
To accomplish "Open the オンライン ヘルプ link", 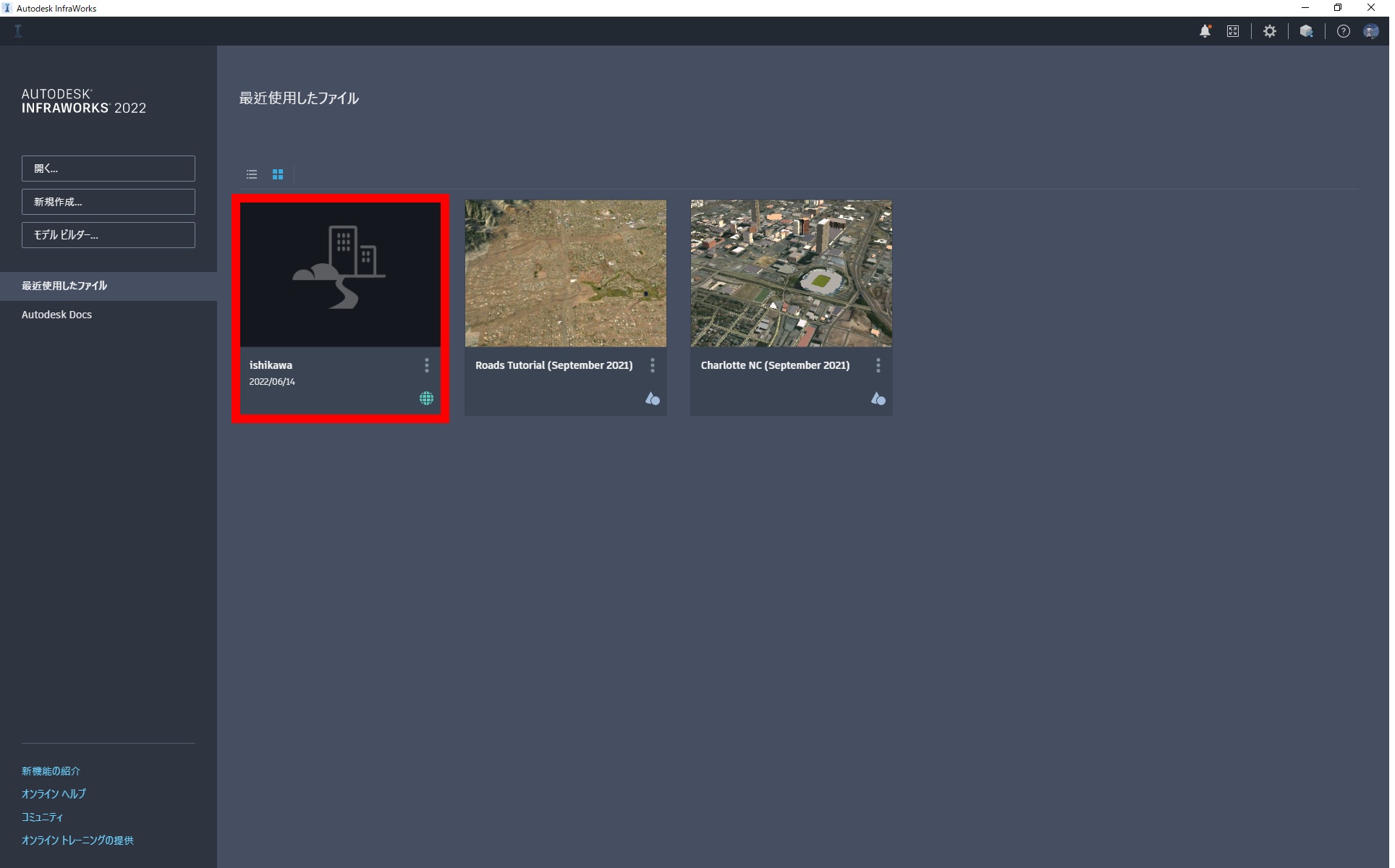I will pyautogui.click(x=54, y=796).
